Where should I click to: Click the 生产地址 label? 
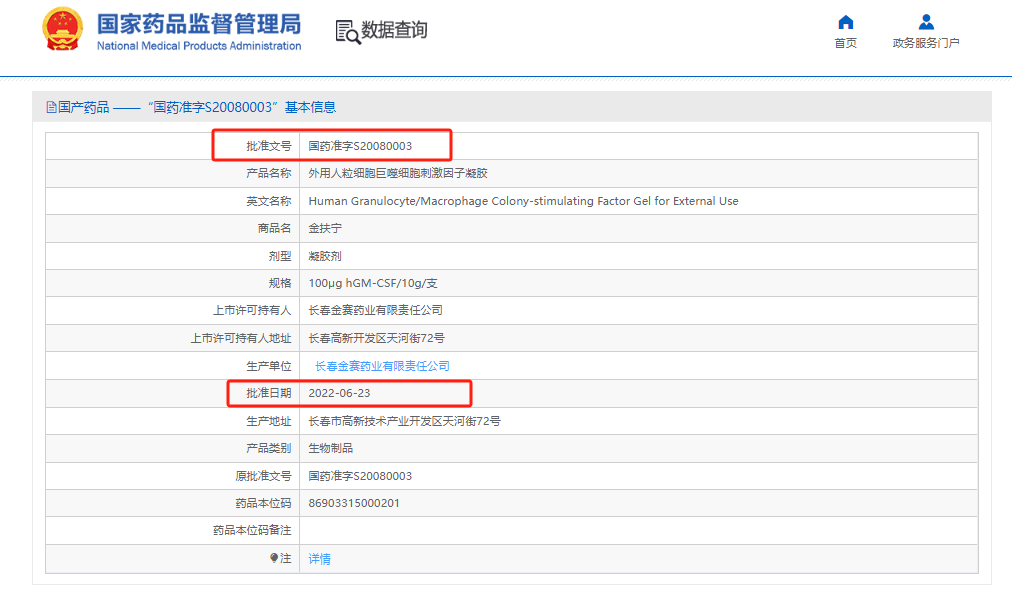[268, 421]
